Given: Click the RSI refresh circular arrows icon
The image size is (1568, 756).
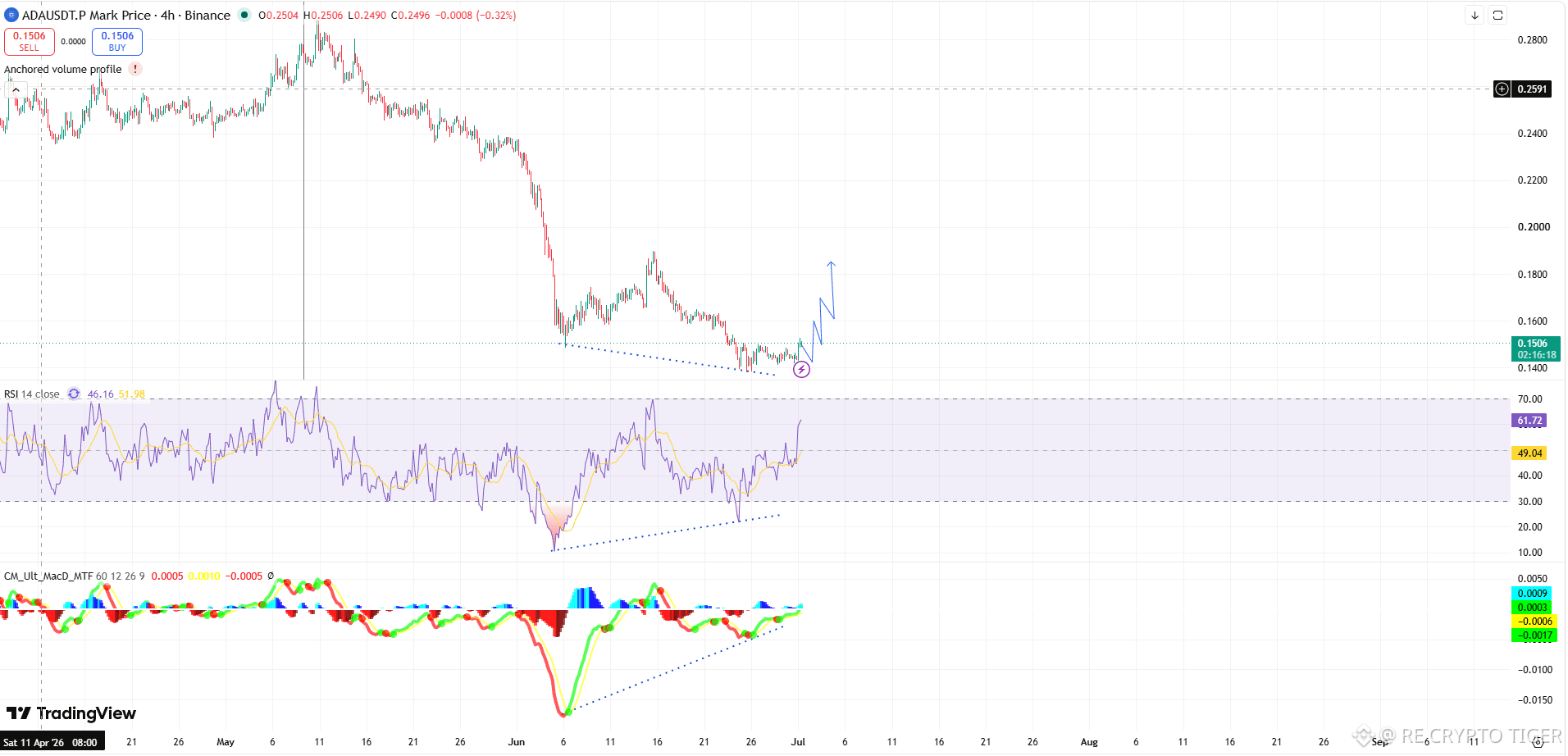Looking at the screenshot, I should click(x=74, y=394).
